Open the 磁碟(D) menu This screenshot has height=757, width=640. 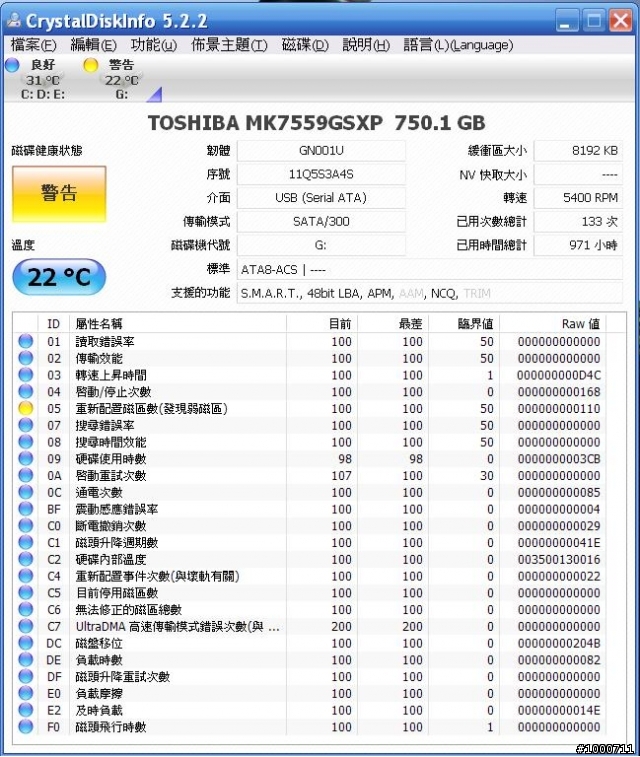click(305, 45)
